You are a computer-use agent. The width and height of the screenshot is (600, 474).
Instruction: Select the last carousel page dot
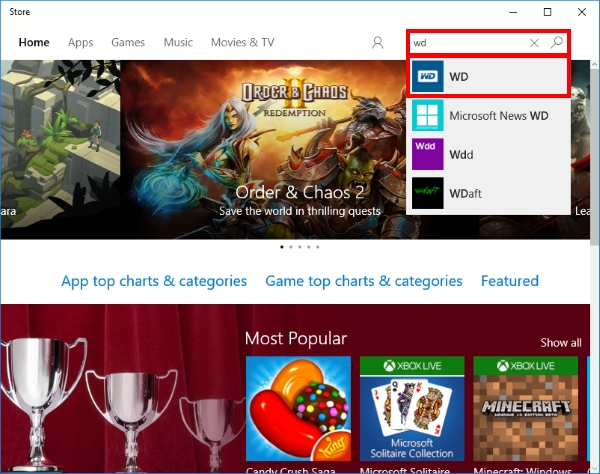click(x=318, y=247)
